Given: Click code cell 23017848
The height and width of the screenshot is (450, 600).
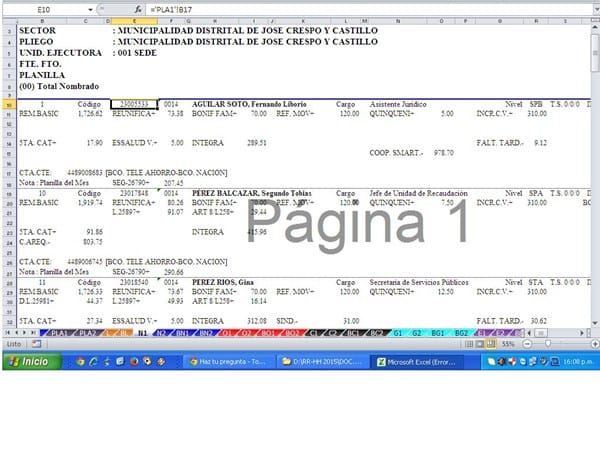Looking at the screenshot, I should point(134,193).
